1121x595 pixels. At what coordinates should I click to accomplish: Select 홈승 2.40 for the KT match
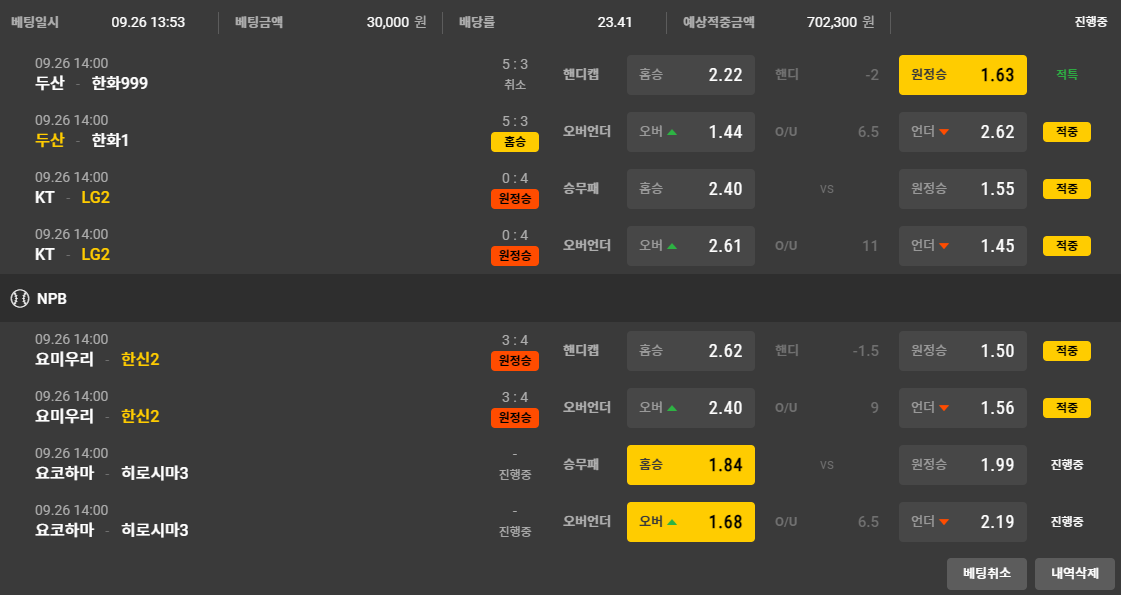pos(690,189)
